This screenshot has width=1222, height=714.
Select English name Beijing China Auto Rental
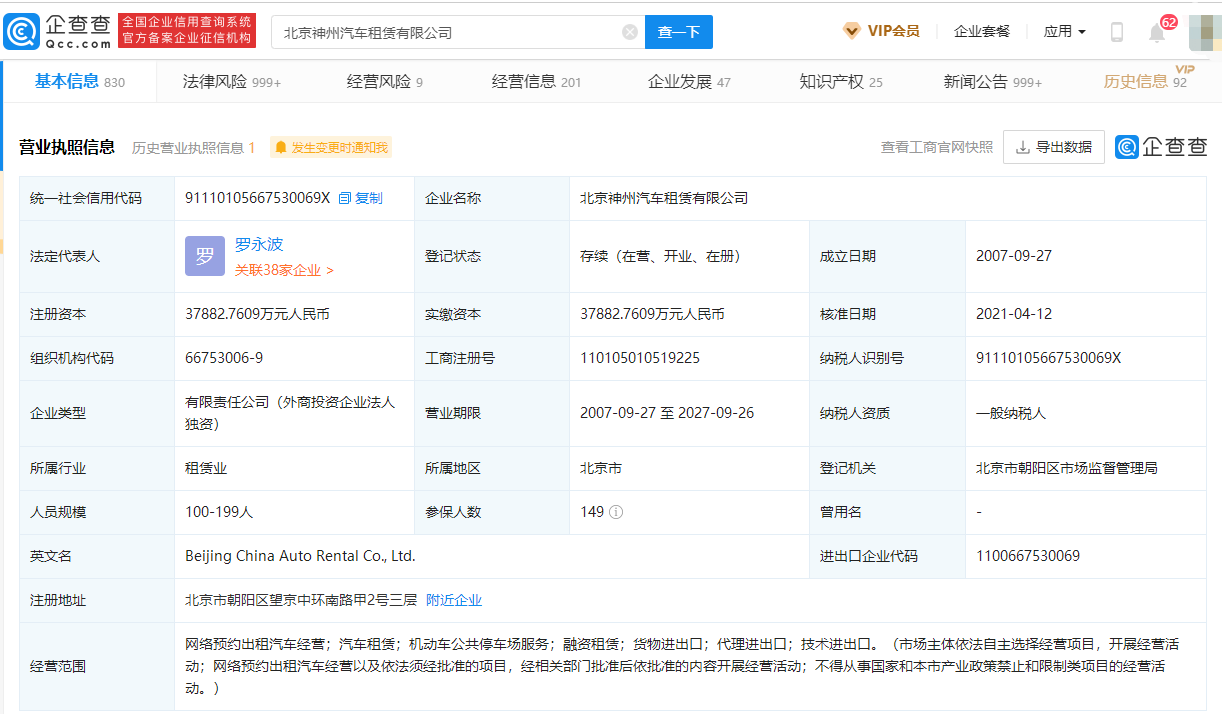[x=300, y=556]
